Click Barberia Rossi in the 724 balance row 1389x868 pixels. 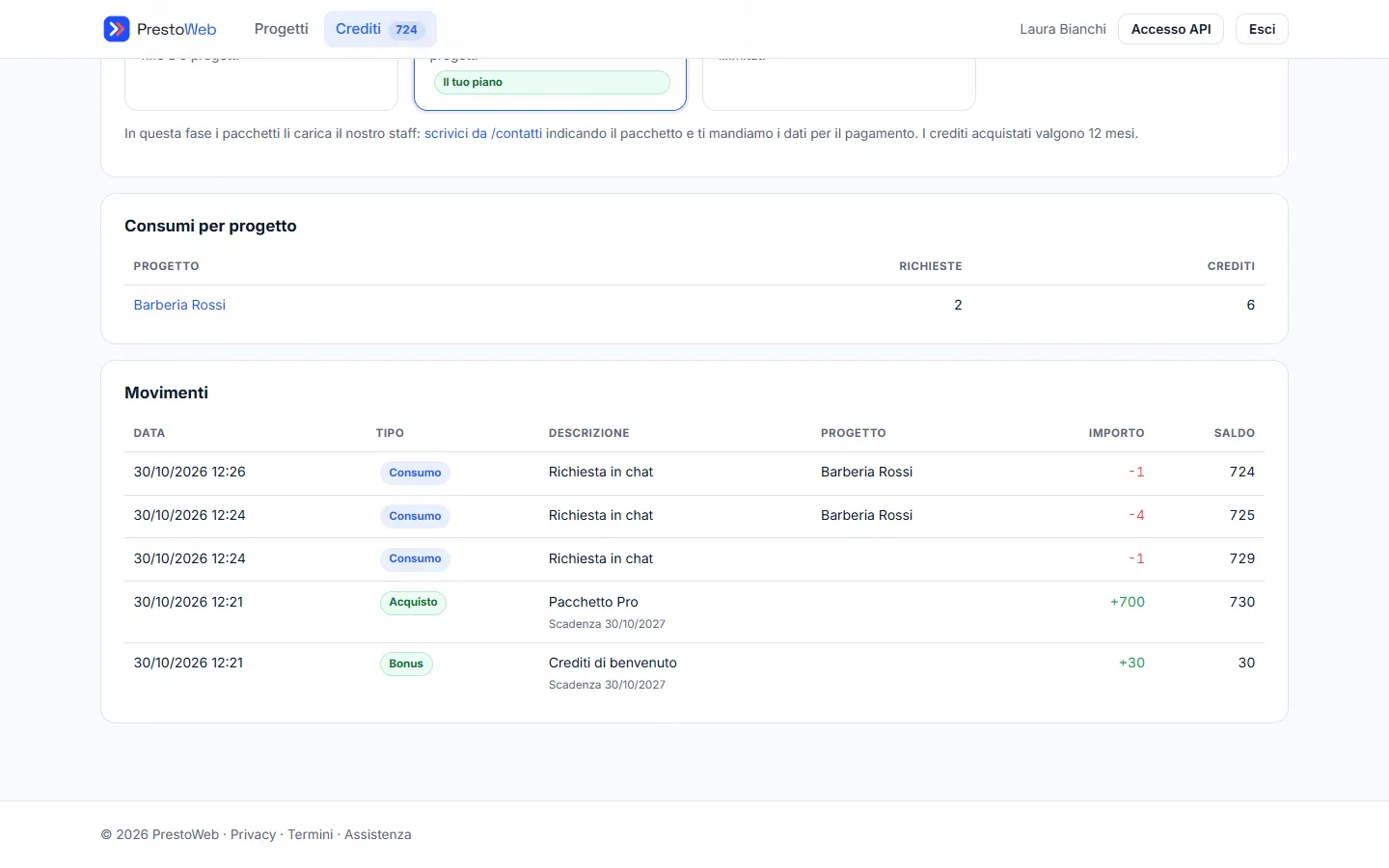[866, 472]
